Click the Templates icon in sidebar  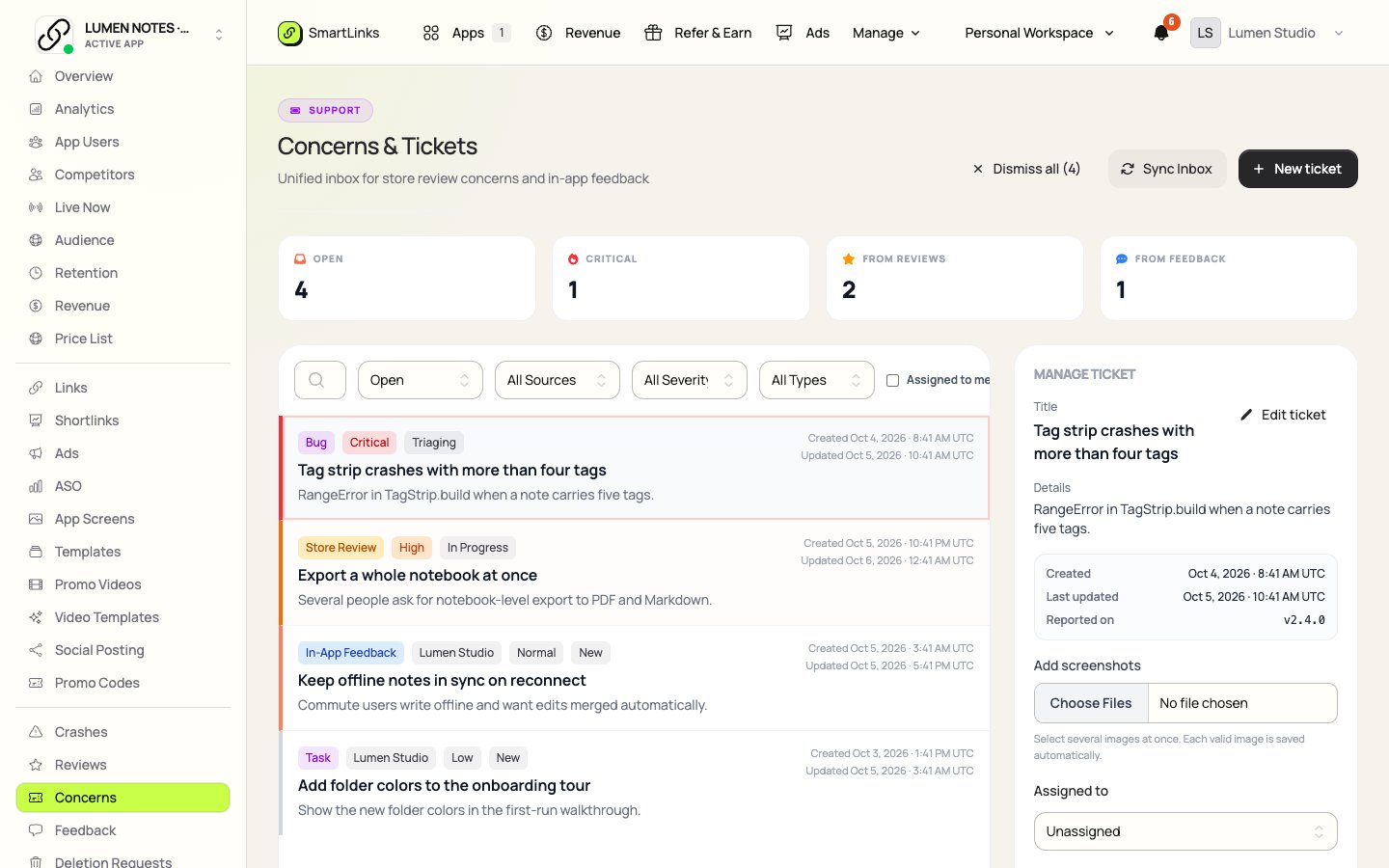pyautogui.click(x=36, y=552)
